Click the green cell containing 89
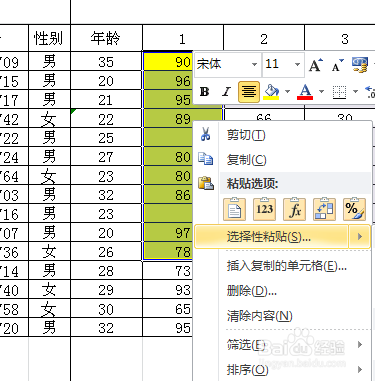375x381 pixels. tap(168, 118)
